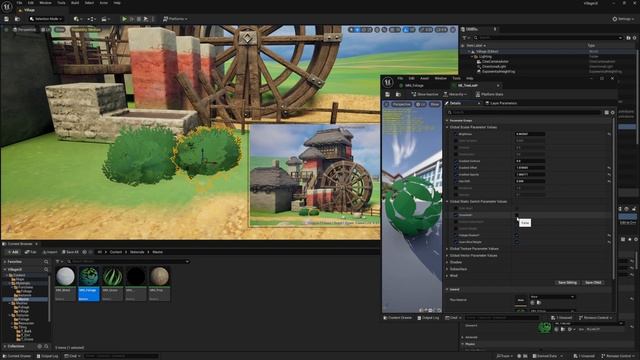Screen dimensions: 640x360
Task: Expand Global Texture Parameter Values section
Action: (x=447, y=249)
